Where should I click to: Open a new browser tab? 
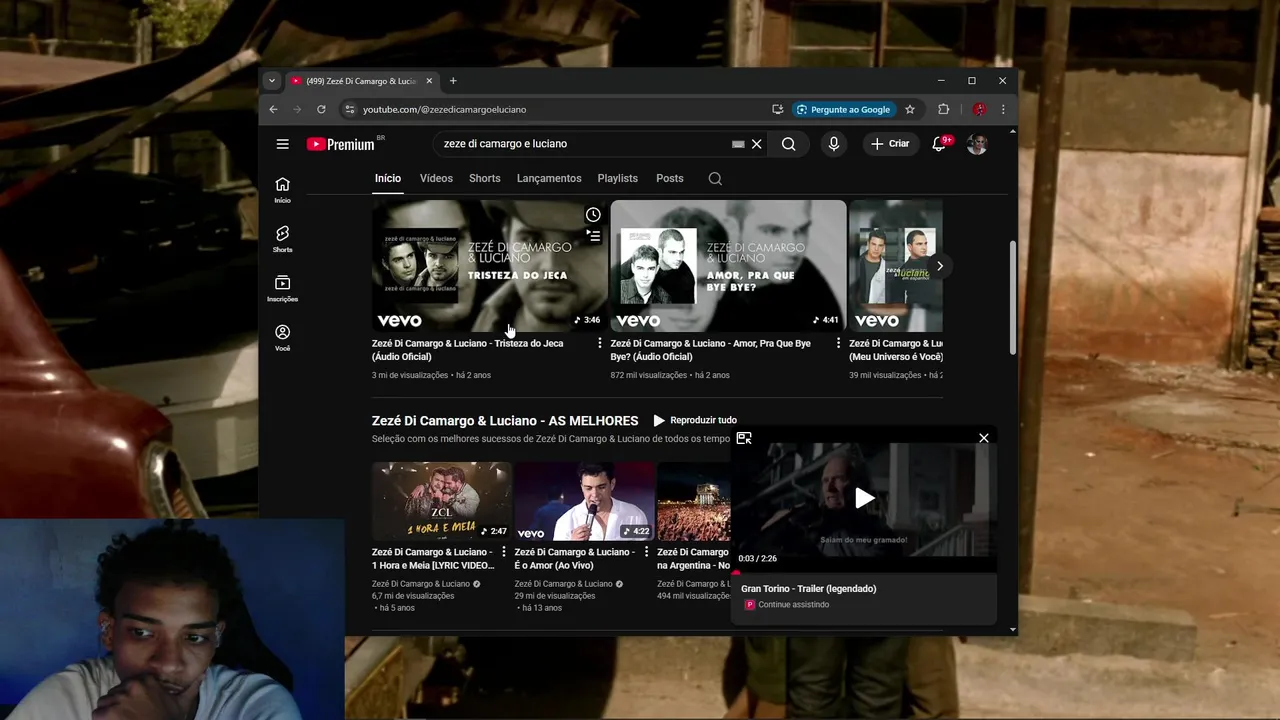tap(453, 81)
